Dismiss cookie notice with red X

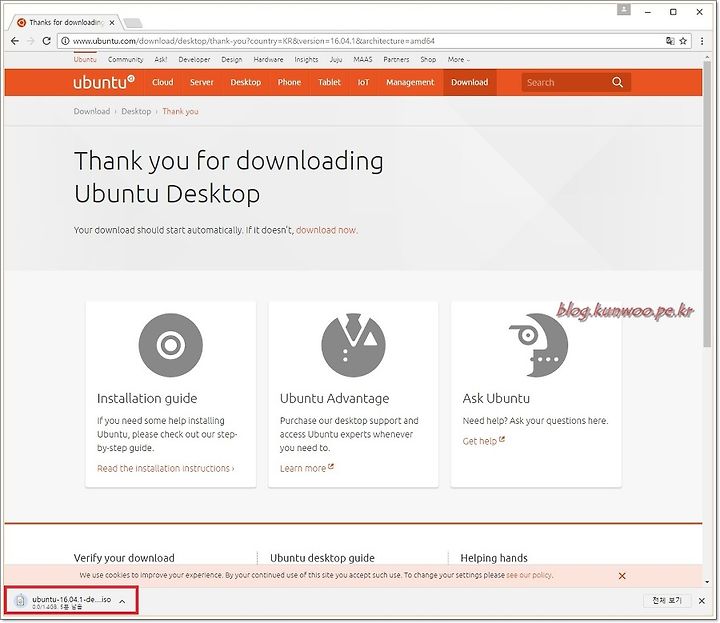622,576
